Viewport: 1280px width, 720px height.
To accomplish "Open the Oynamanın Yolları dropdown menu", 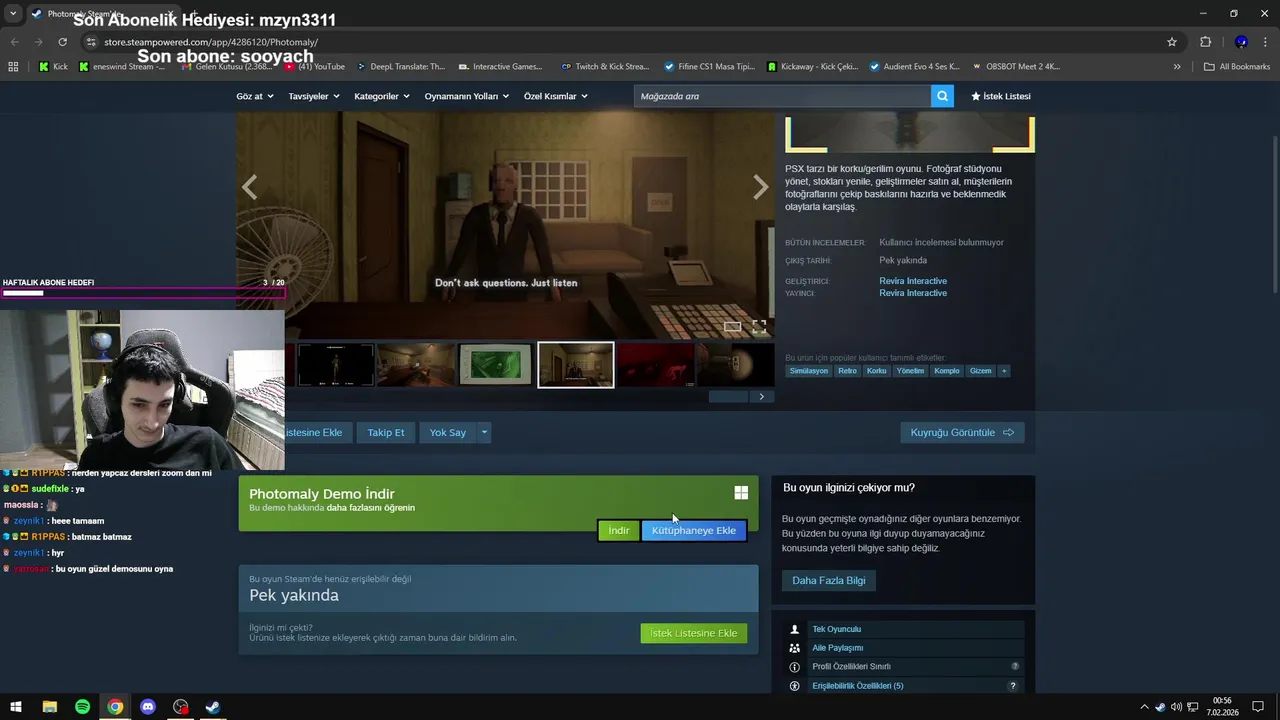I will [466, 96].
